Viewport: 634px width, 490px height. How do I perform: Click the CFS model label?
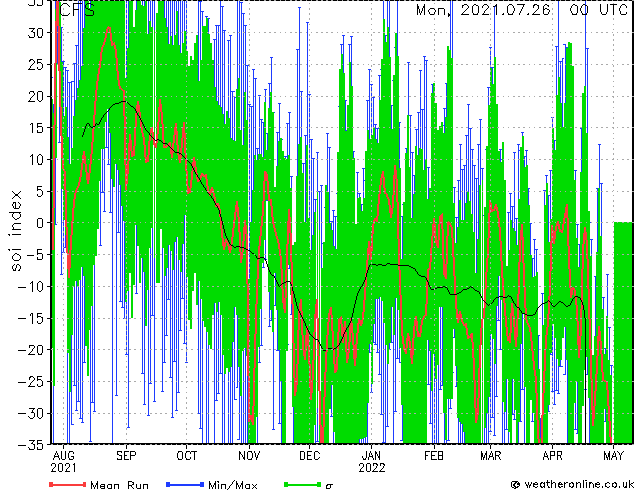(77, 10)
